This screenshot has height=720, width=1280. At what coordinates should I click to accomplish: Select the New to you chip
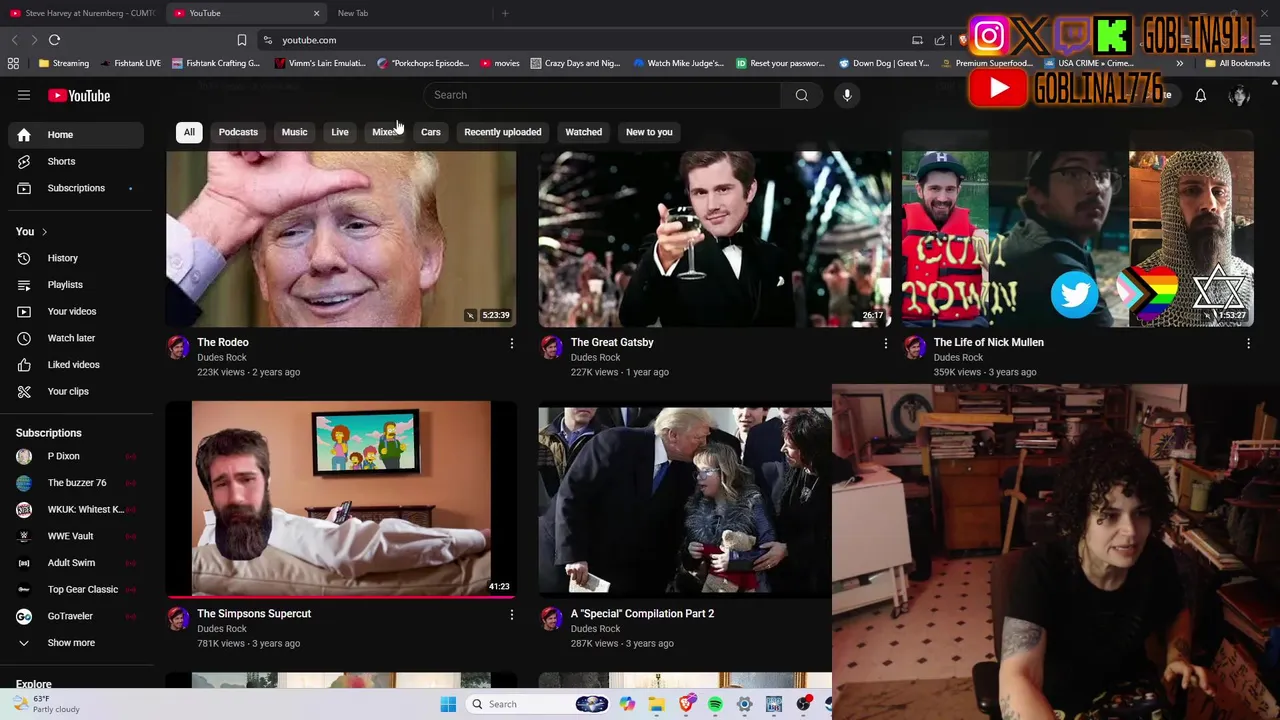tap(649, 132)
